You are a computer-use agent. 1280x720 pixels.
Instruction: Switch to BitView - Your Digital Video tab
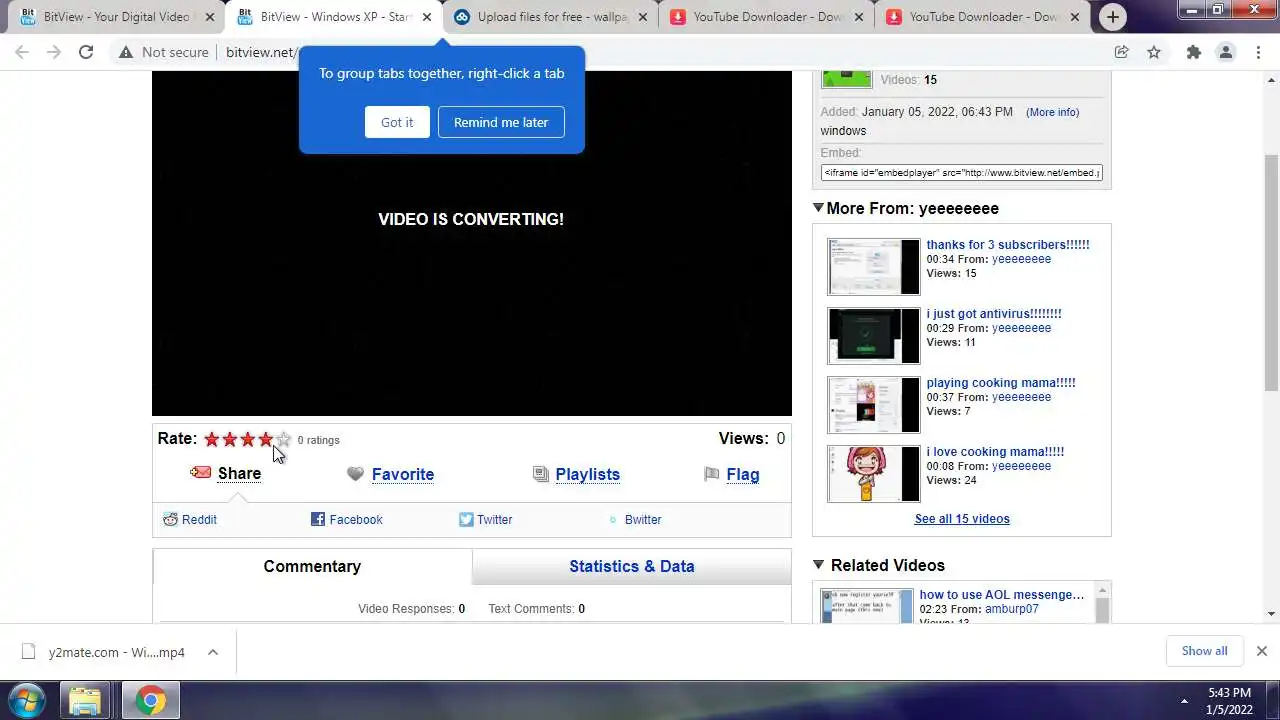tap(116, 17)
